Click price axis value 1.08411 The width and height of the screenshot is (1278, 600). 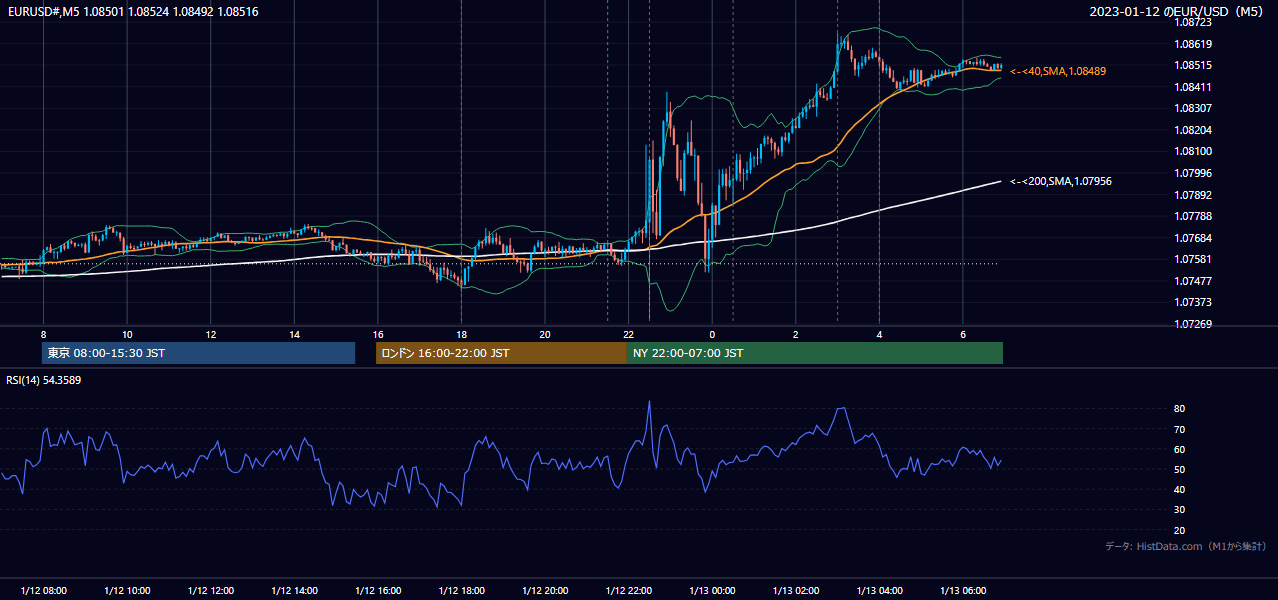1194,87
